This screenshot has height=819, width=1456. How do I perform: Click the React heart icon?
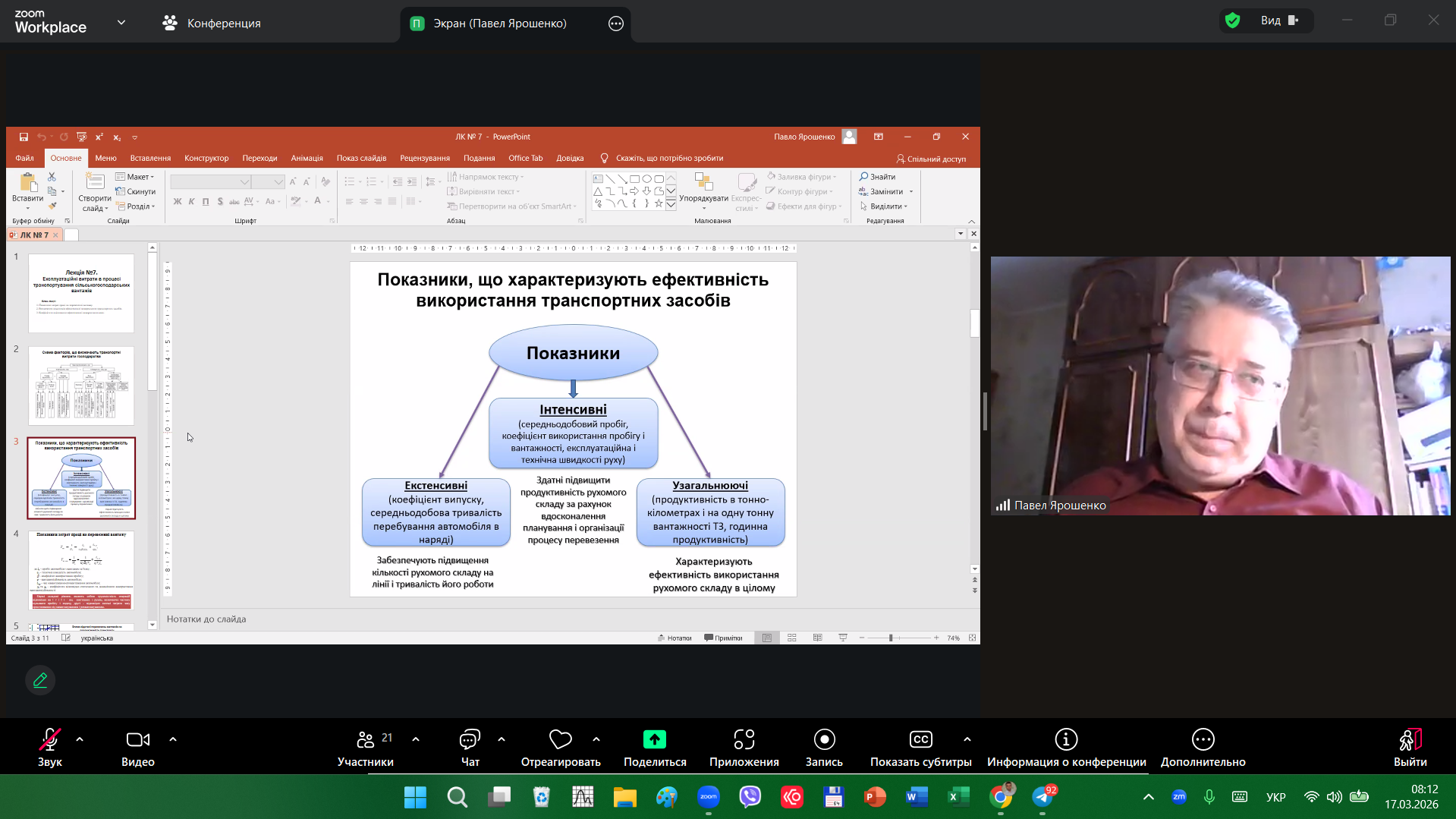[560, 739]
